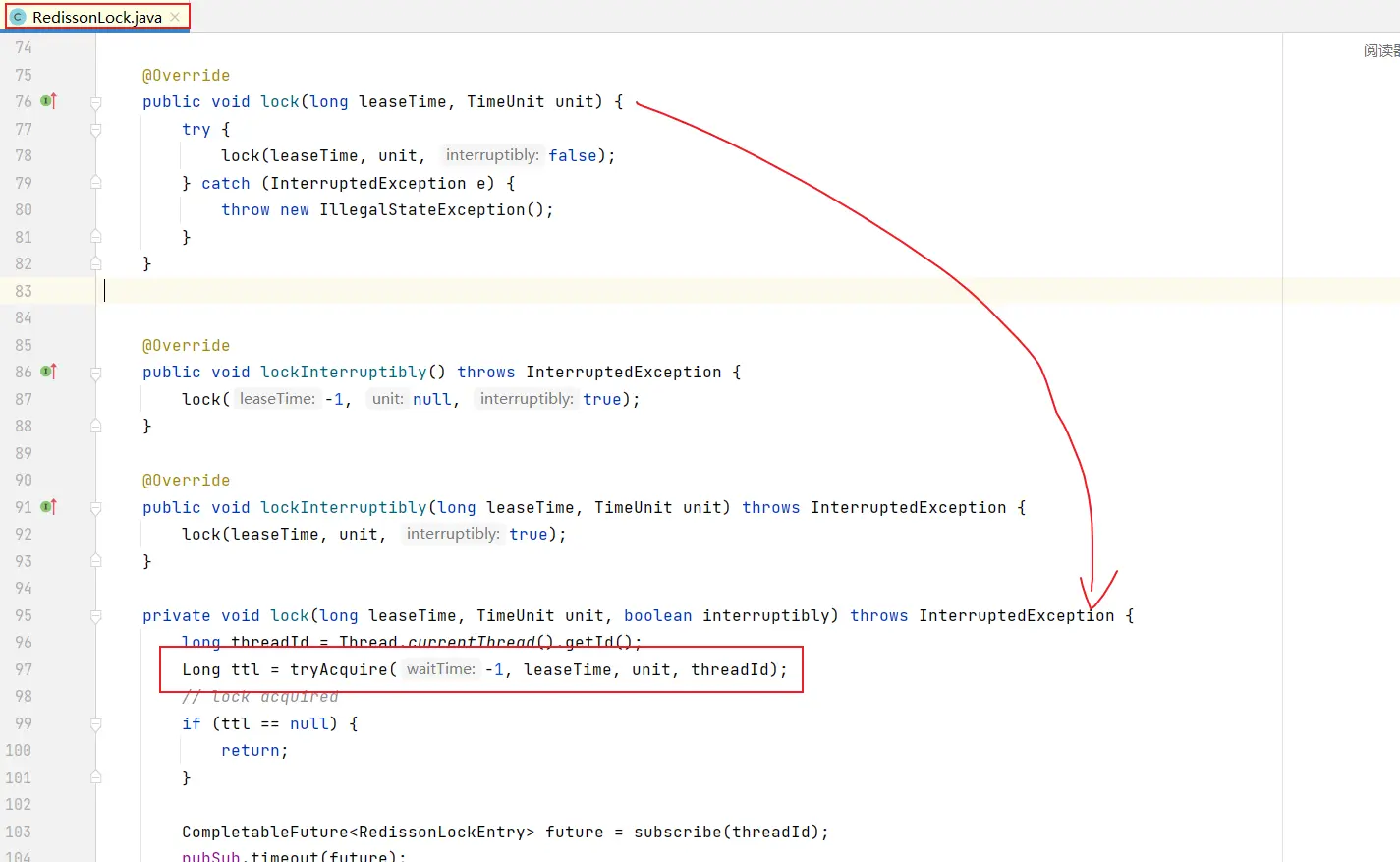Image resolution: width=1400 pixels, height=862 pixels.
Task: Click fold end marker at line 81
Action: tap(96, 237)
